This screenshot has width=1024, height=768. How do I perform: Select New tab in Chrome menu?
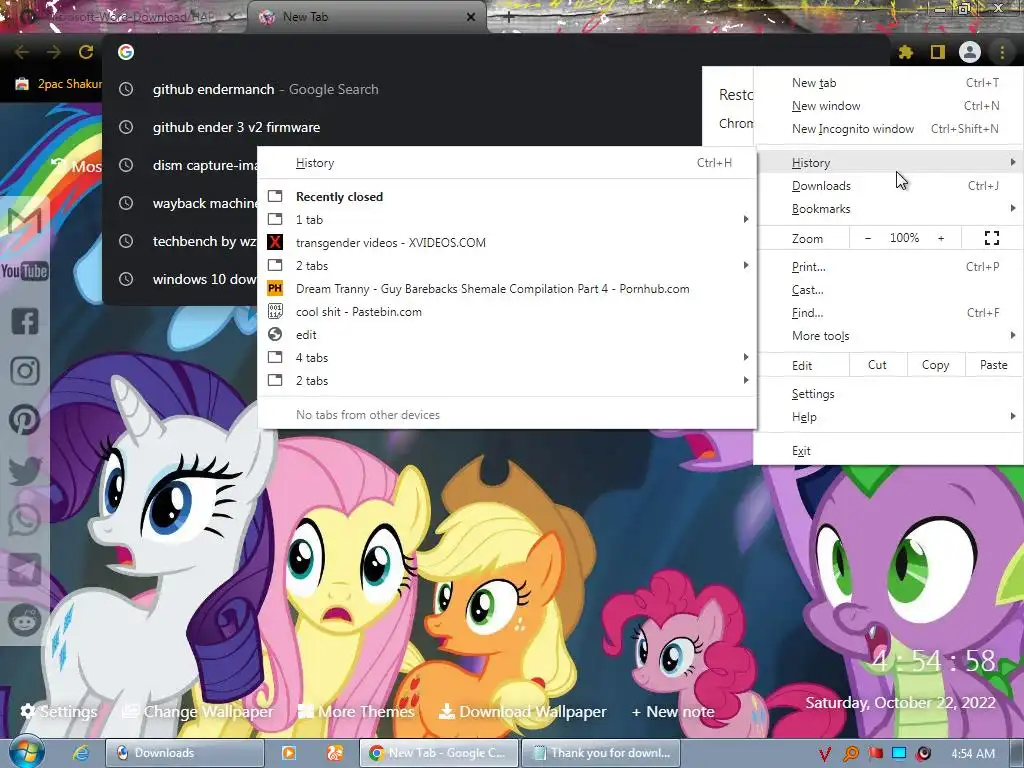(888, 83)
